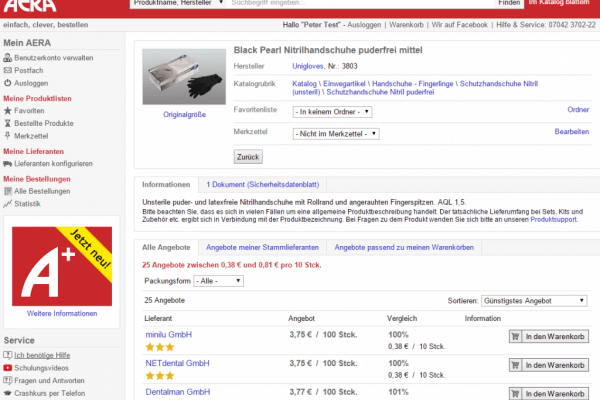
Task: Click the Benutzerkonto verwalten user icon
Action: pos(8,59)
